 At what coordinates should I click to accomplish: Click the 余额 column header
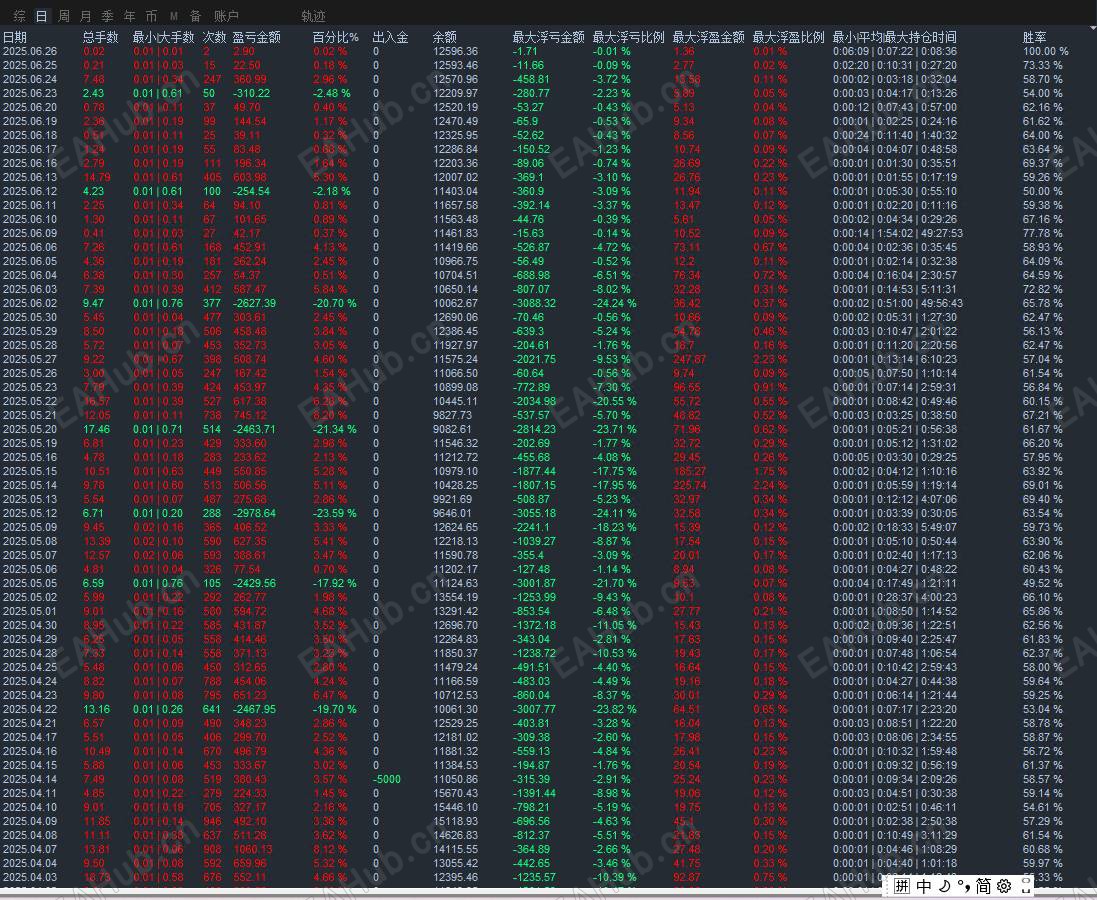pos(444,37)
